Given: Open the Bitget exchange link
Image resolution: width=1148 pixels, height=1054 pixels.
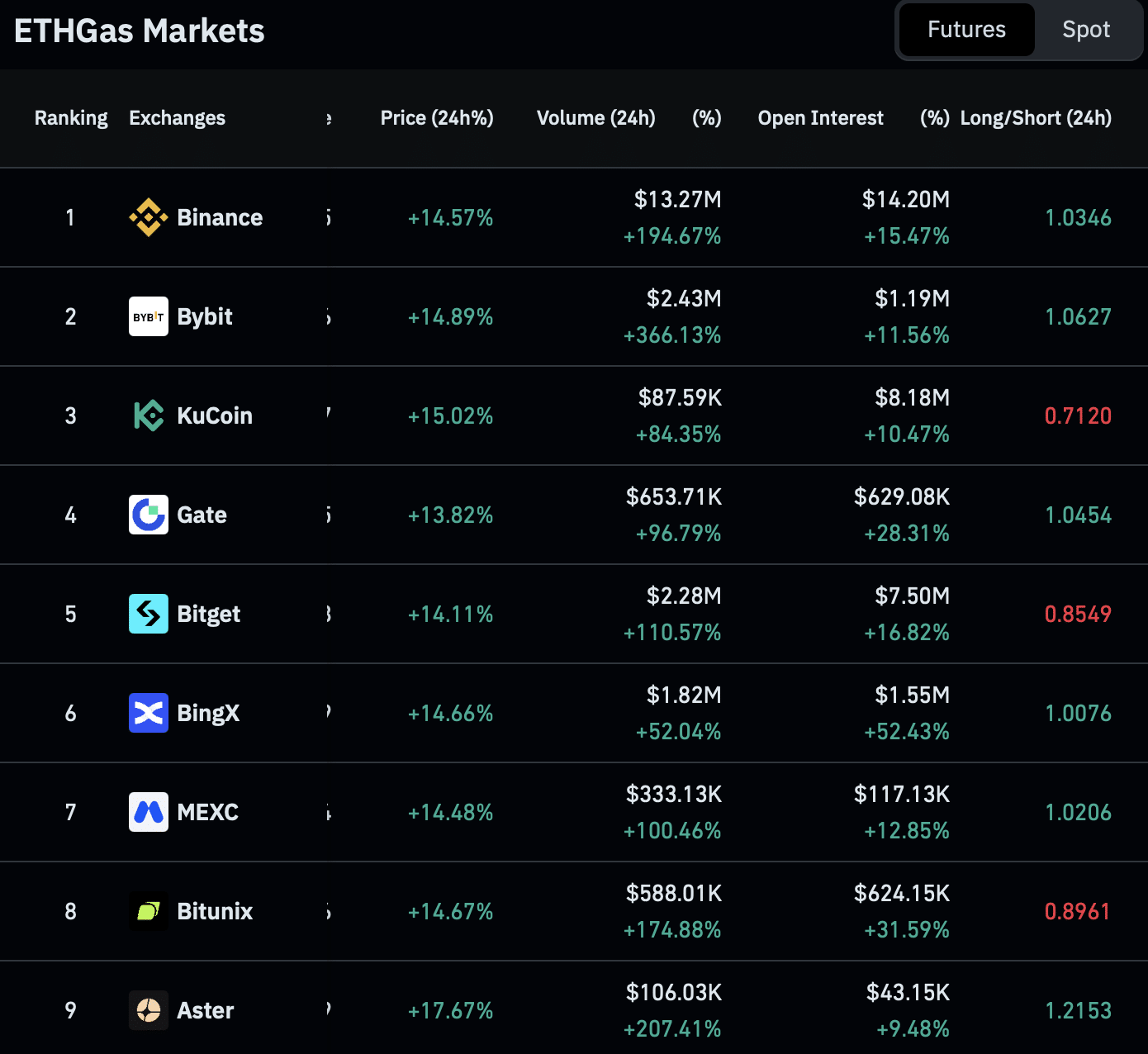Looking at the screenshot, I should [x=208, y=614].
